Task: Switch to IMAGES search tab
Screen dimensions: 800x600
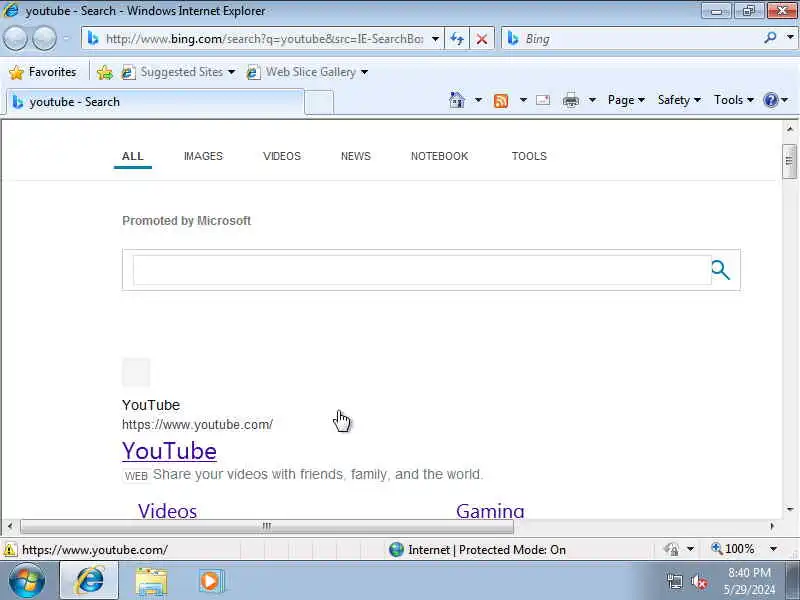Action: pos(203,156)
